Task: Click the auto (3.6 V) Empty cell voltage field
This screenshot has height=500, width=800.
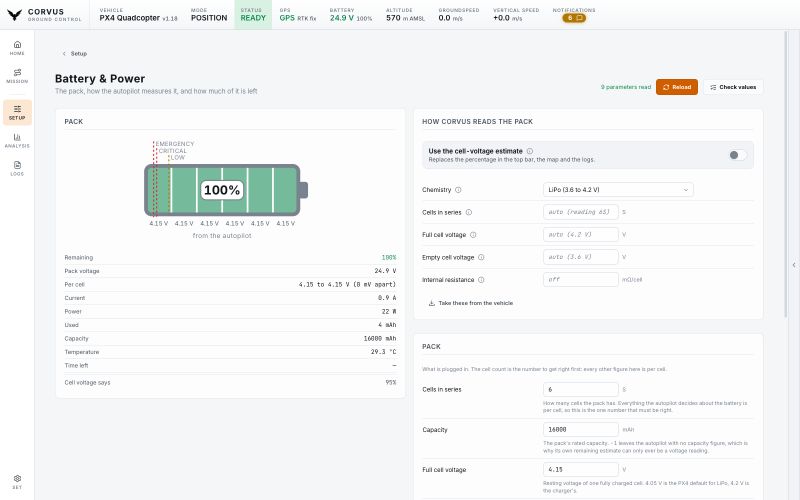Action: coord(581,257)
